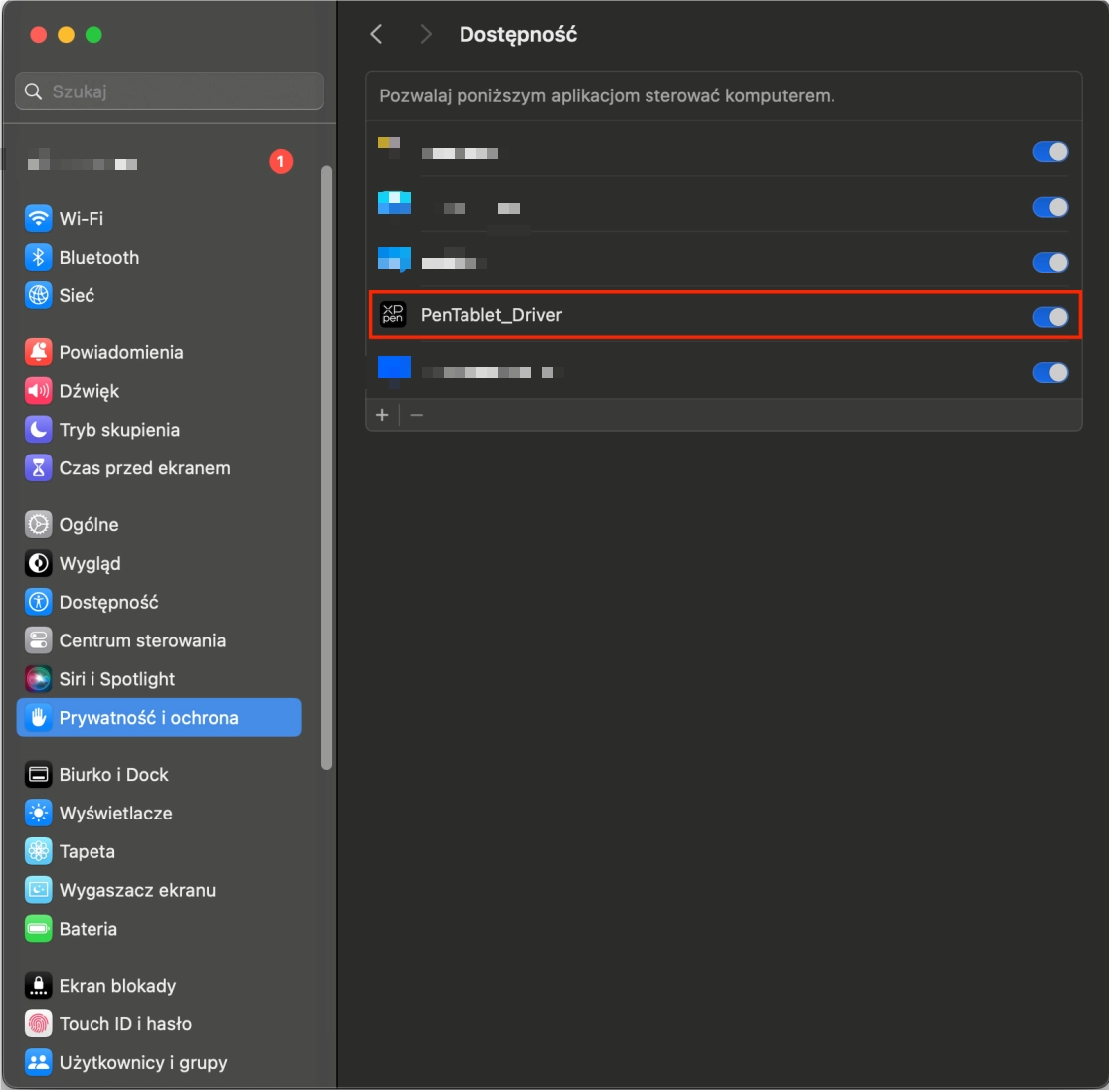
Task: Toggle the first app's accessibility switch
Action: [x=1050, y=152]
